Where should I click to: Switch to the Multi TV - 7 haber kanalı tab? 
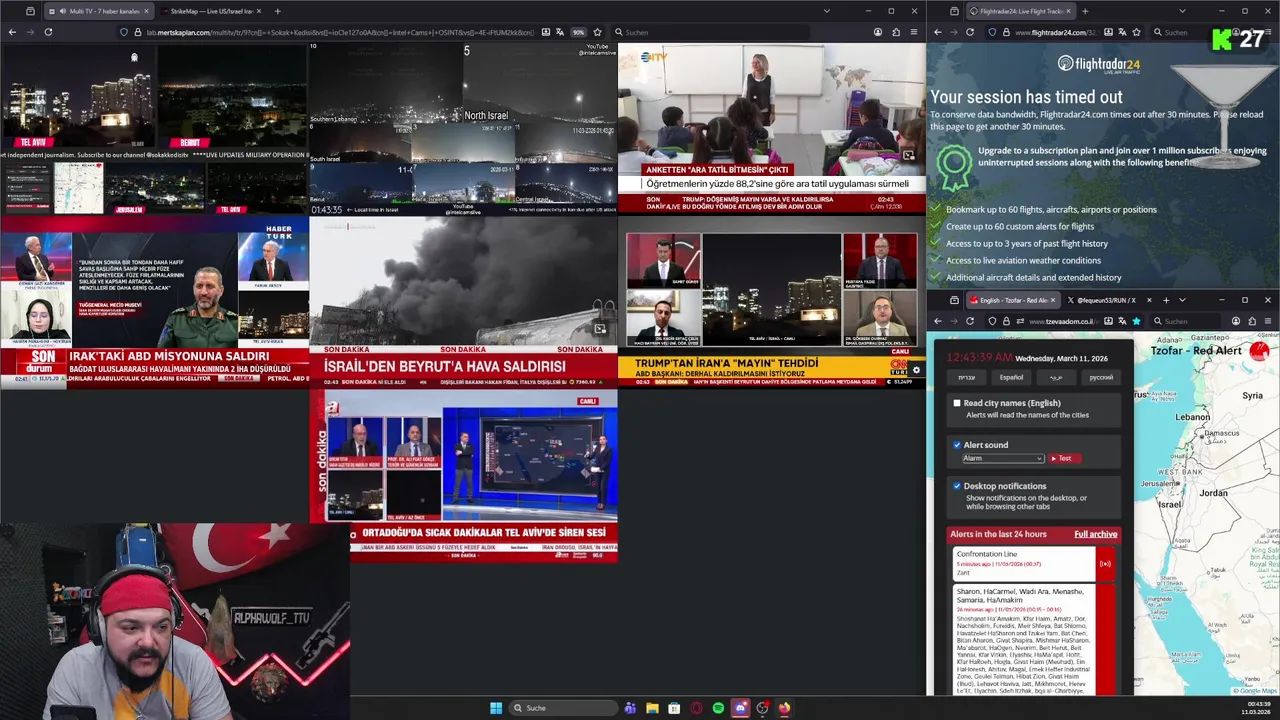coord(97,11)
